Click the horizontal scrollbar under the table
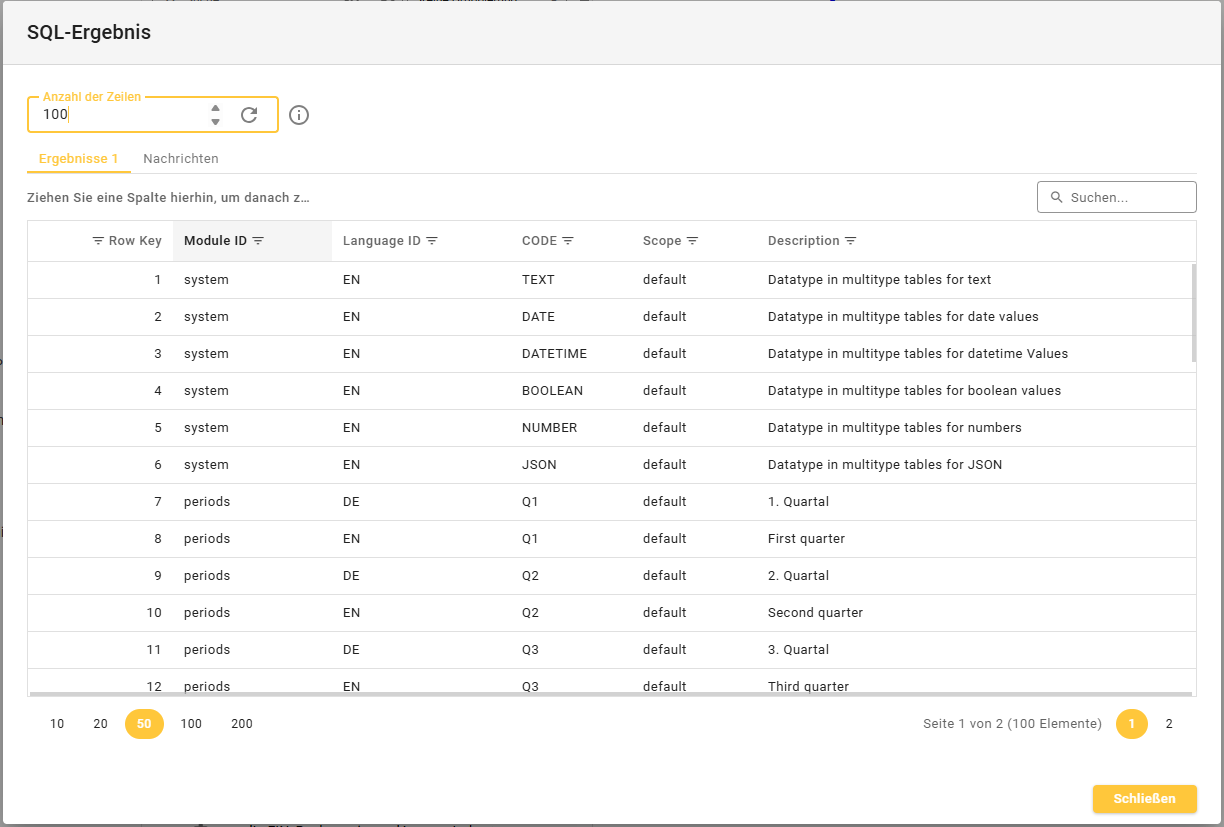Viewport: 1224px width, 827px height. pyautogui.click(x=610, y=693)
